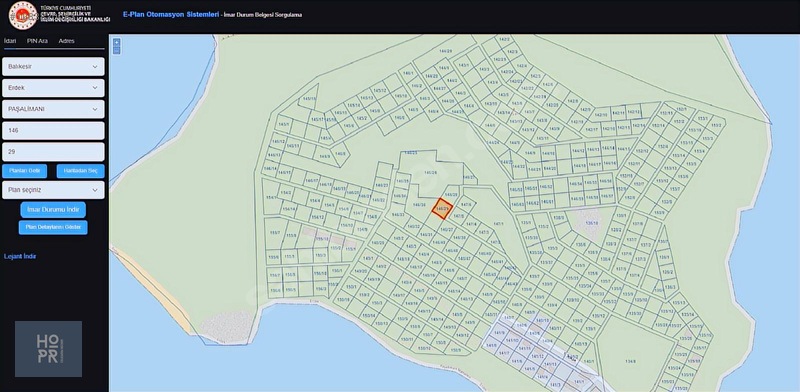Open the Erdek district dropdown
Image resolution: width=800 pixels, height=392 pixels.
pos(53,88)
